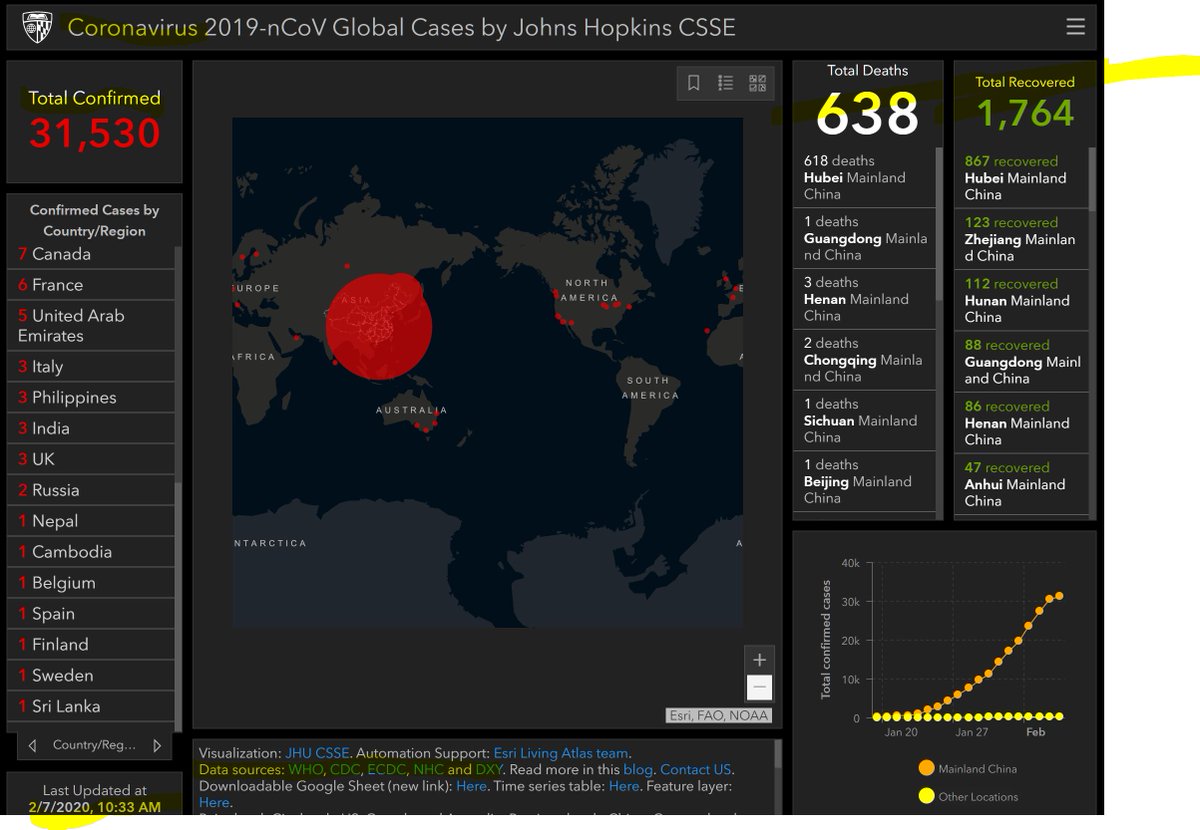The image size is (1200, 830).
Task: Open the Esri Living Atlas team link
Action: tap(561, 753)
